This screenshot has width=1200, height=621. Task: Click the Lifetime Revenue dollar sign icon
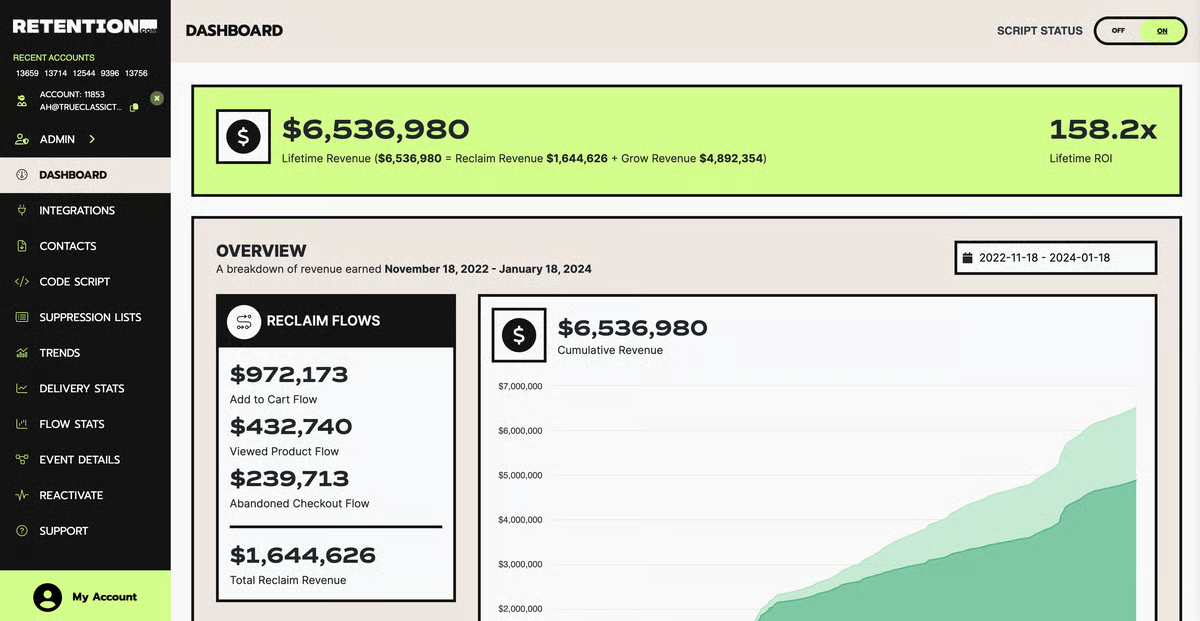(243, 134)
